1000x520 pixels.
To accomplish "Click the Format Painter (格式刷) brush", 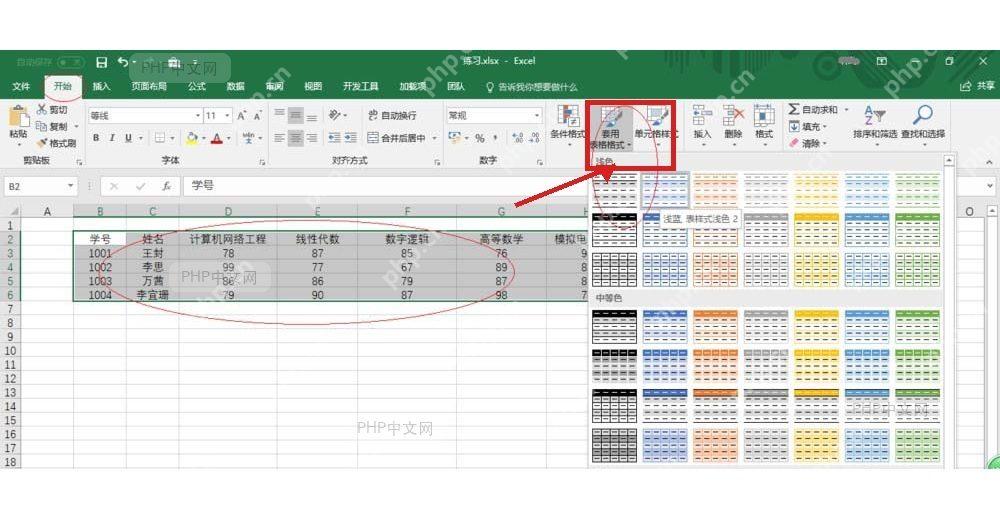I will (57, 143).
